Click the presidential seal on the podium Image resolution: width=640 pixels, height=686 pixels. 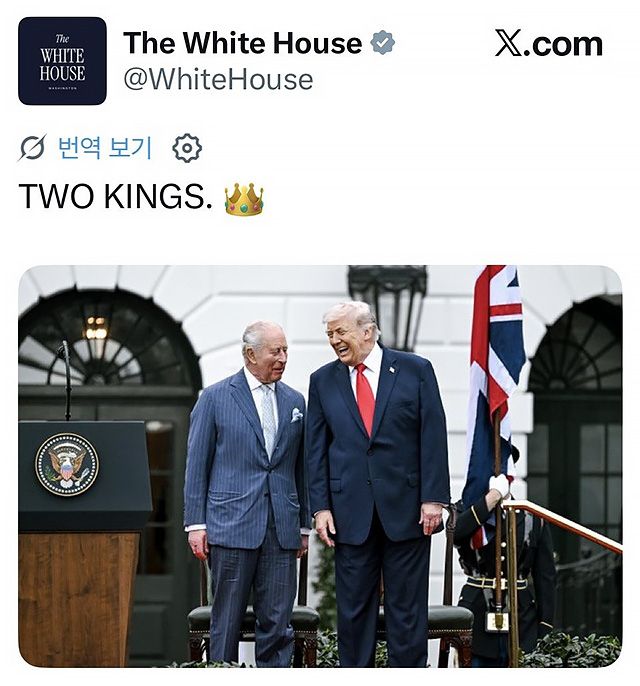coord(67,465)
